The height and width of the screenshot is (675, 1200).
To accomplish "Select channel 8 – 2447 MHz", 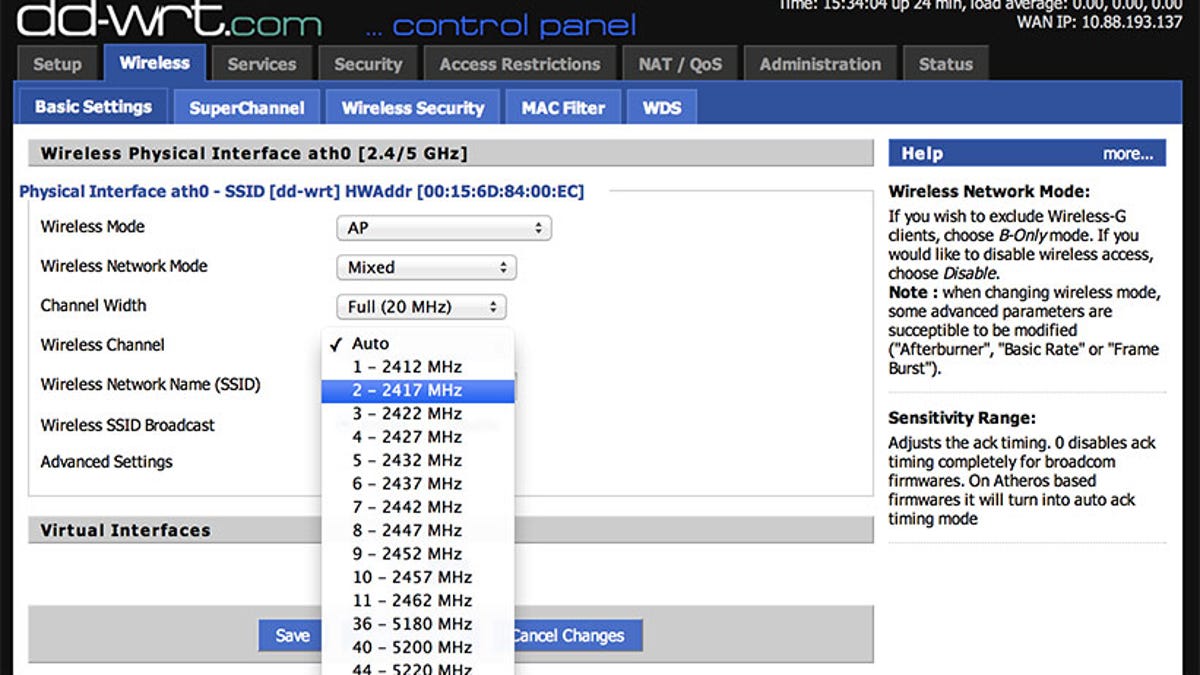I will [x=418, y=530].
